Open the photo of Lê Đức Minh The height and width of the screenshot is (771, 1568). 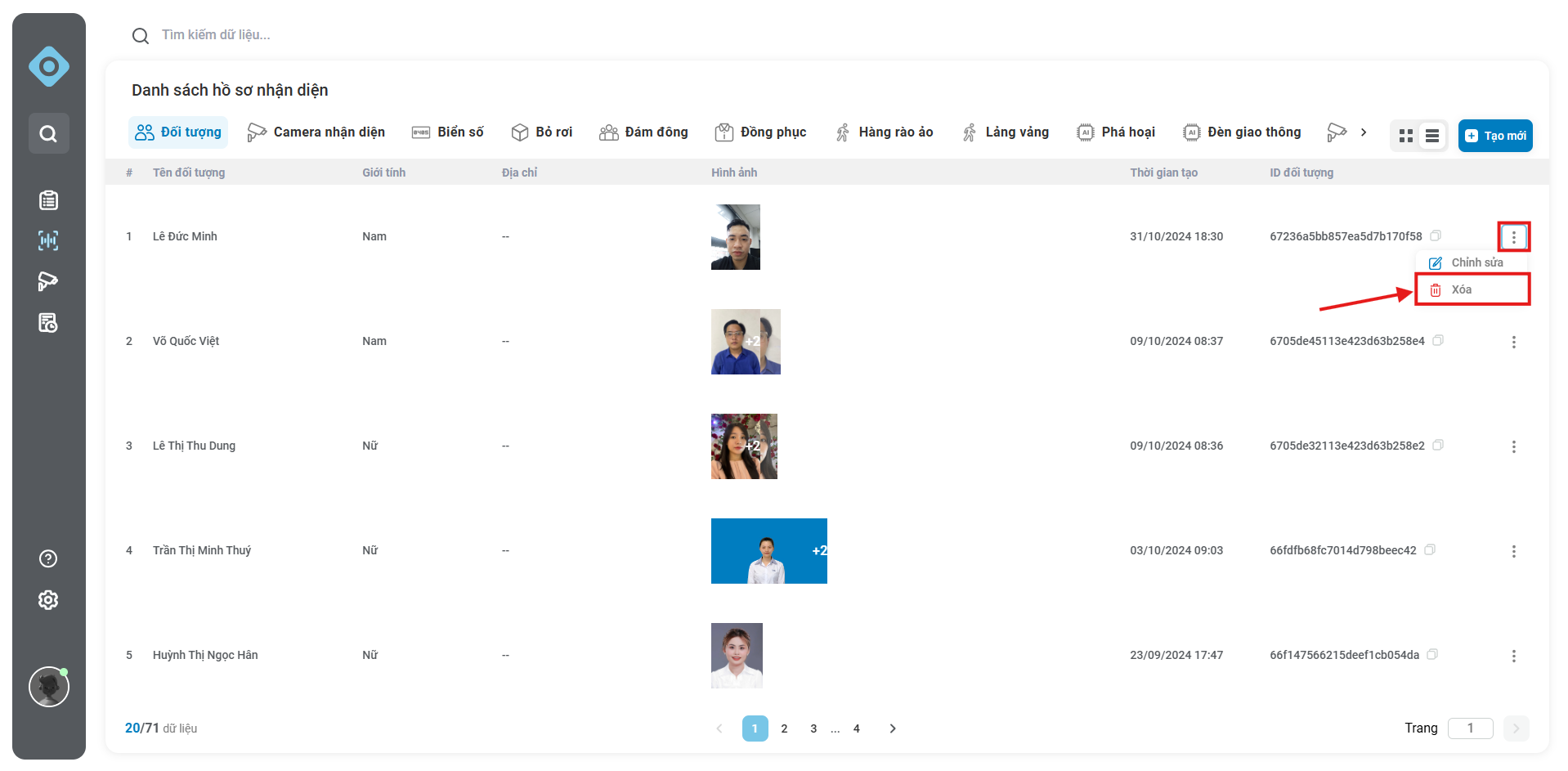736,237
